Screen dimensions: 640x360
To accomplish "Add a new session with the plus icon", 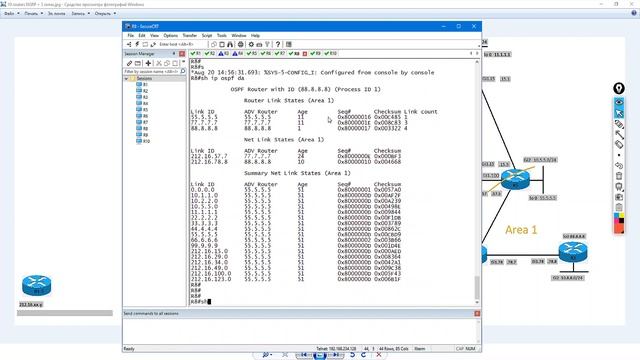I will pyautogui.click(x=148, y=63).
